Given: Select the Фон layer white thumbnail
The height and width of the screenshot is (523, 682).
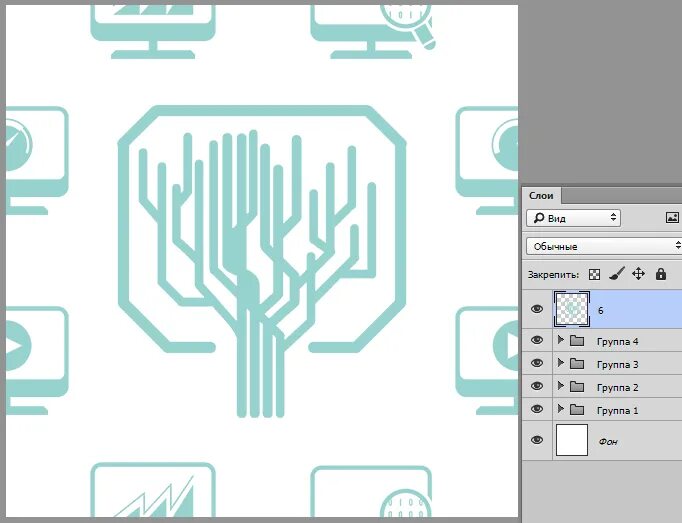Looking at the screenshot, I should [x=572, y=440].
